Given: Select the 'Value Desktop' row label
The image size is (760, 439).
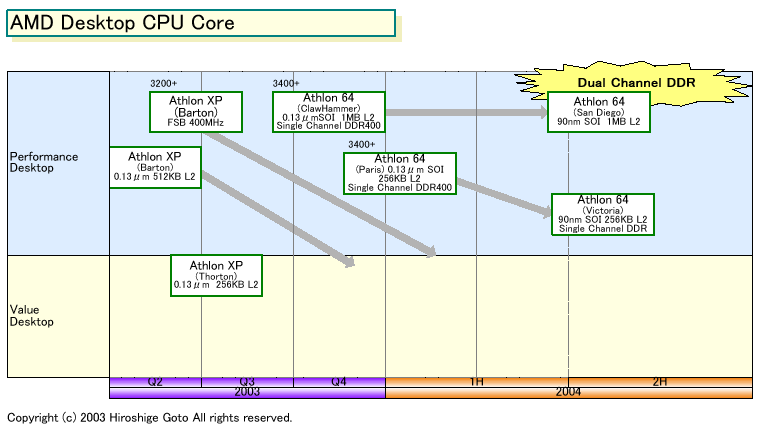Looking at the screenshot, I should click(32, 315).
